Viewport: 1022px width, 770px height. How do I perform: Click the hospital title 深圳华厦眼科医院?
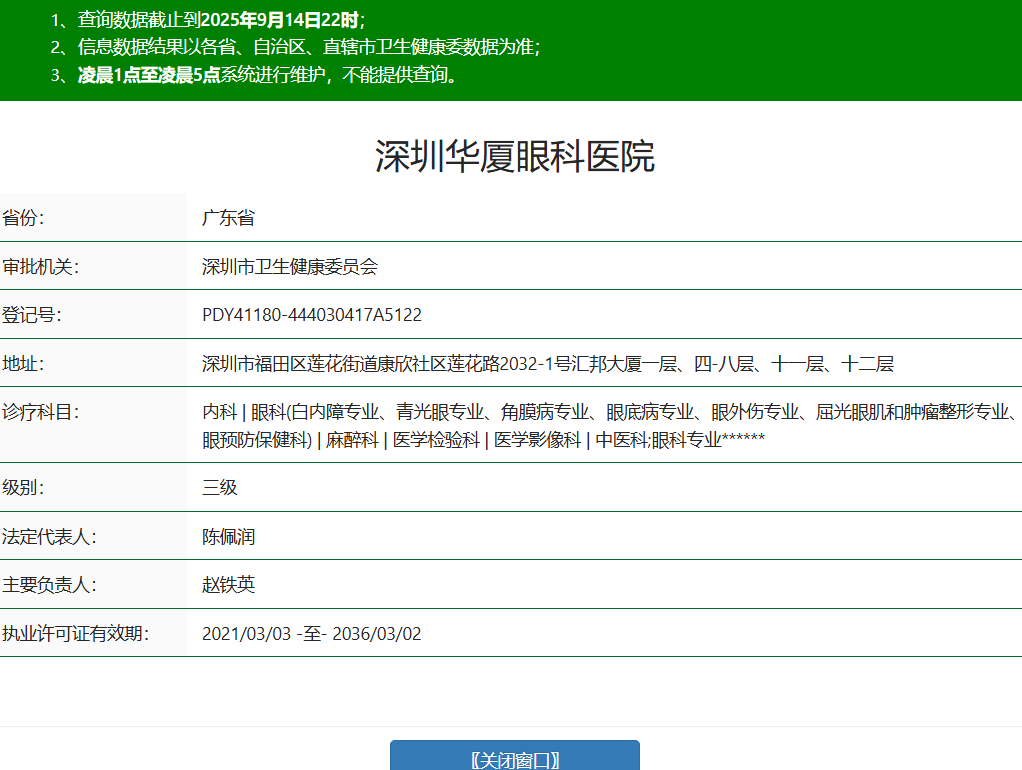click(x=514, y=157)
